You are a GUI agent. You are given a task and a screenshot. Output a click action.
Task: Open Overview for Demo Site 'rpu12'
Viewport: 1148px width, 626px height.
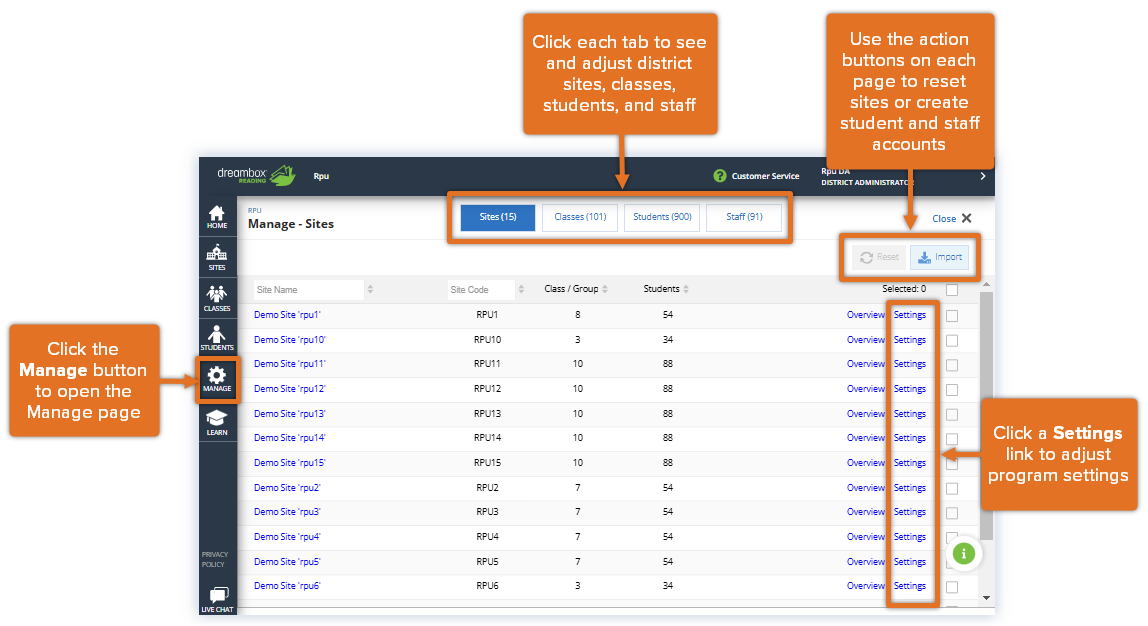tap(865, 389)
